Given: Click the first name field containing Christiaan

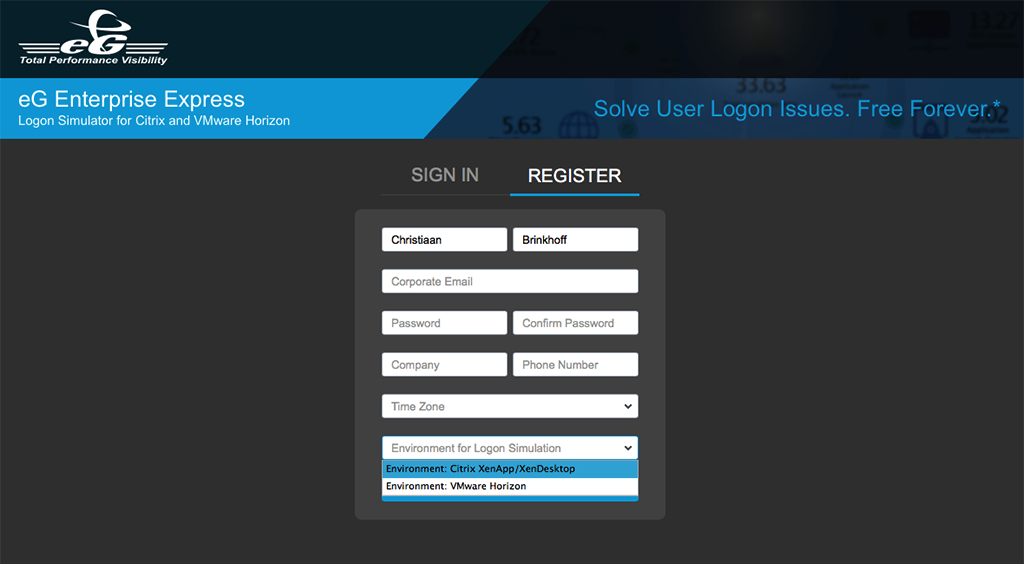Looking at the screenshot, I should coord(444,240).
